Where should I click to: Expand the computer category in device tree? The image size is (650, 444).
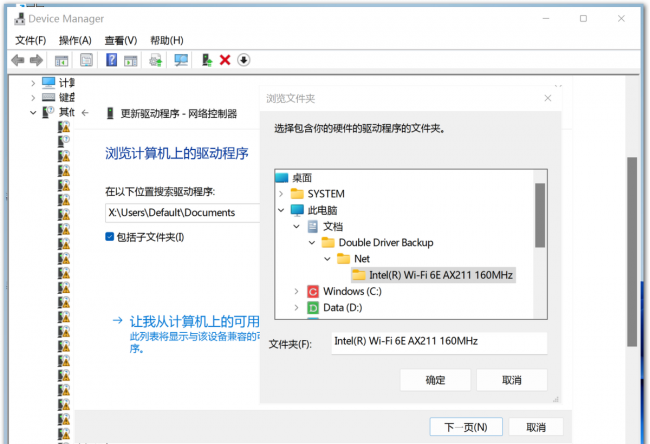point(33,83)
